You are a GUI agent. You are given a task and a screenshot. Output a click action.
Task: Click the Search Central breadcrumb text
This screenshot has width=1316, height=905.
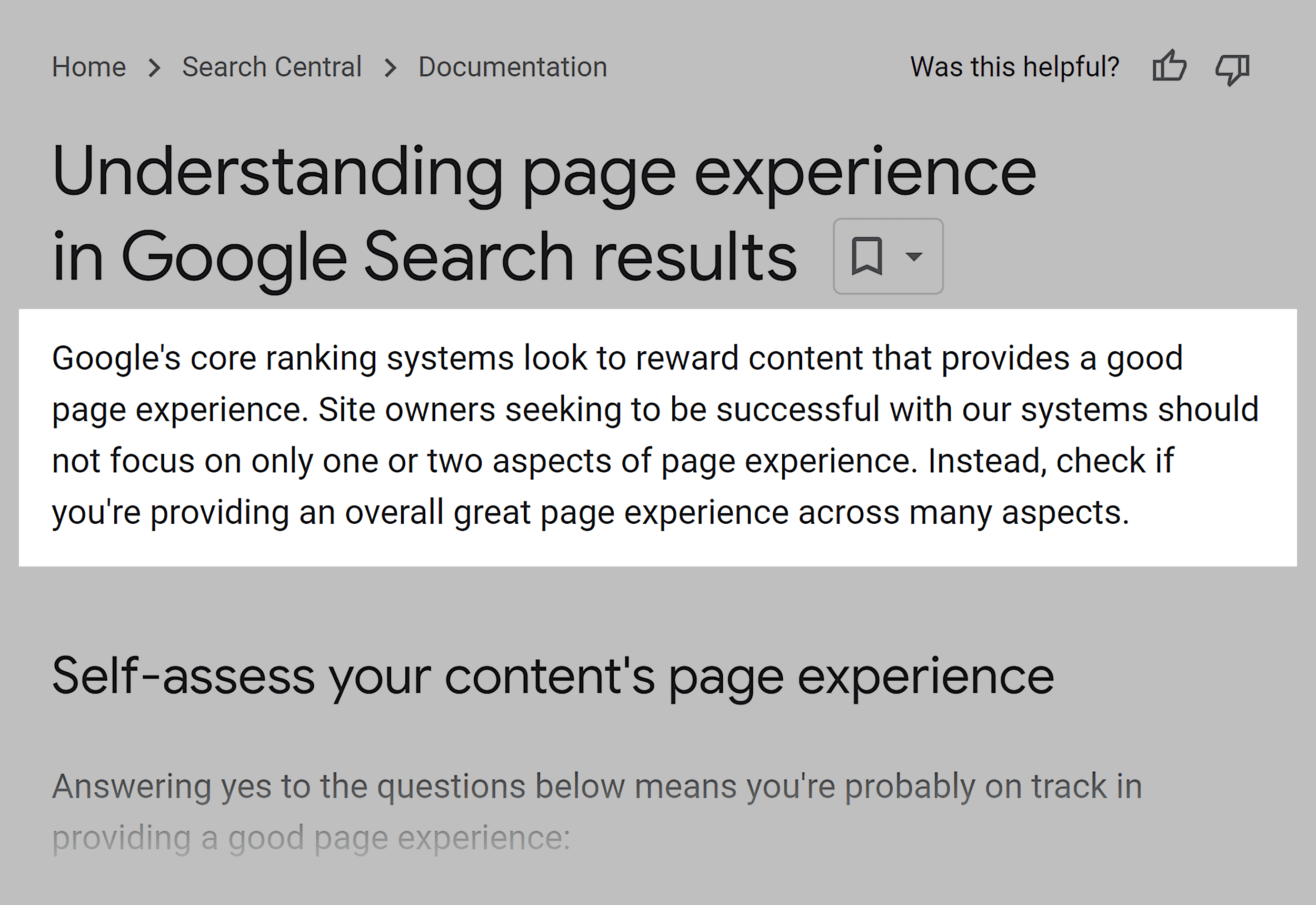pyautogui.click(x=272, y=66)
